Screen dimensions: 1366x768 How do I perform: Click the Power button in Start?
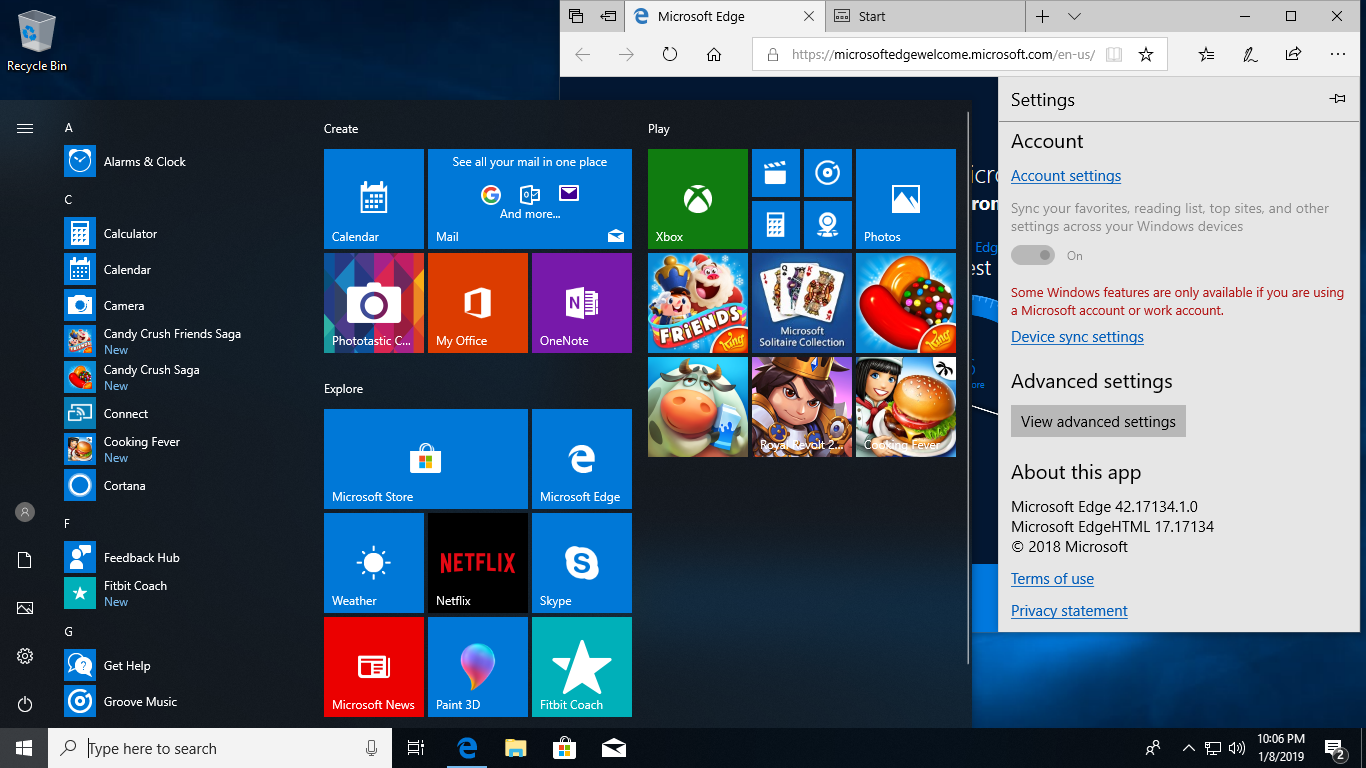click(x=25, y=704)
